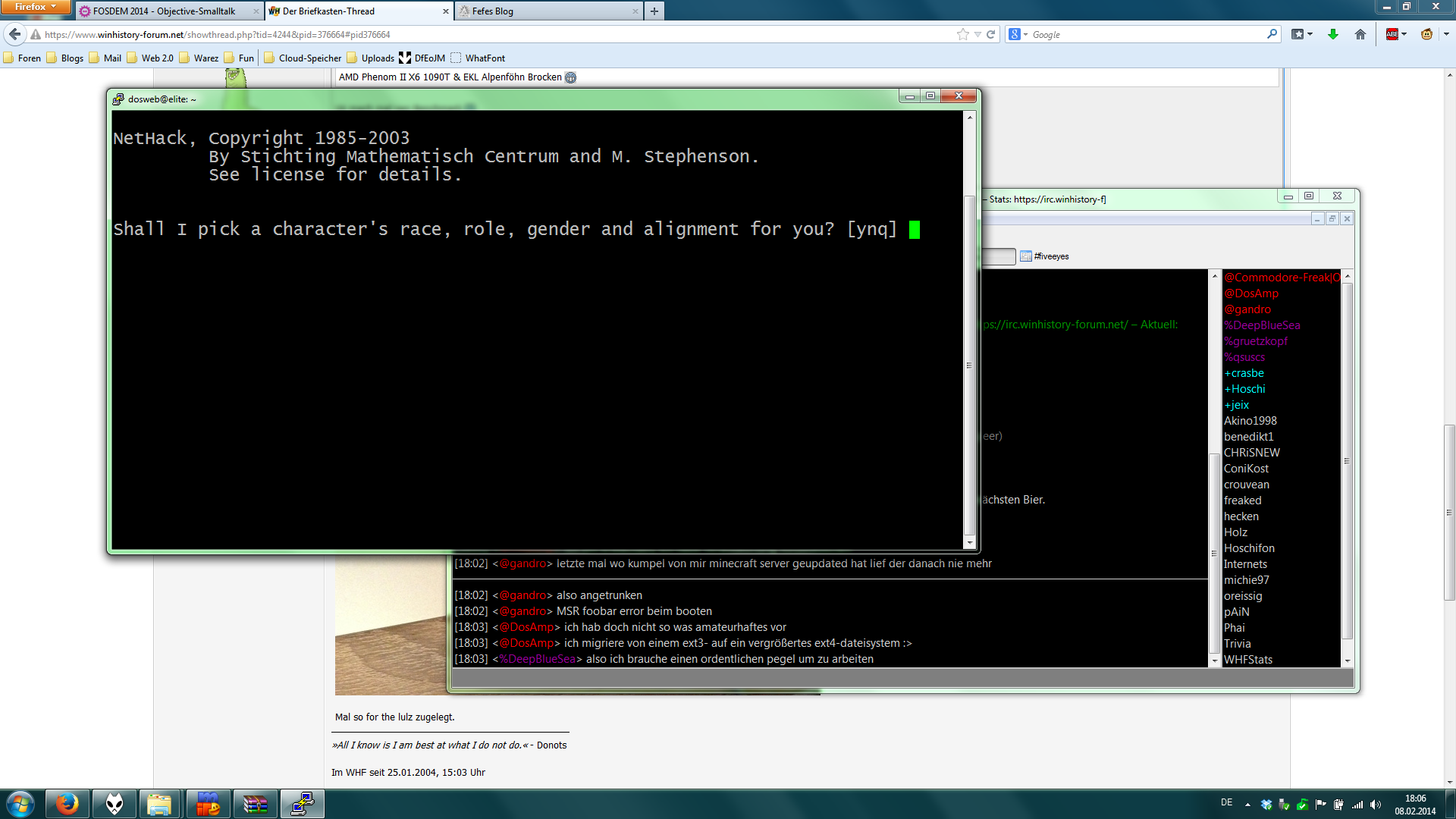The image size is (1456, 819).
Task: Select WHFStats in IRC nick list
Action: [x=1248, y=660]
